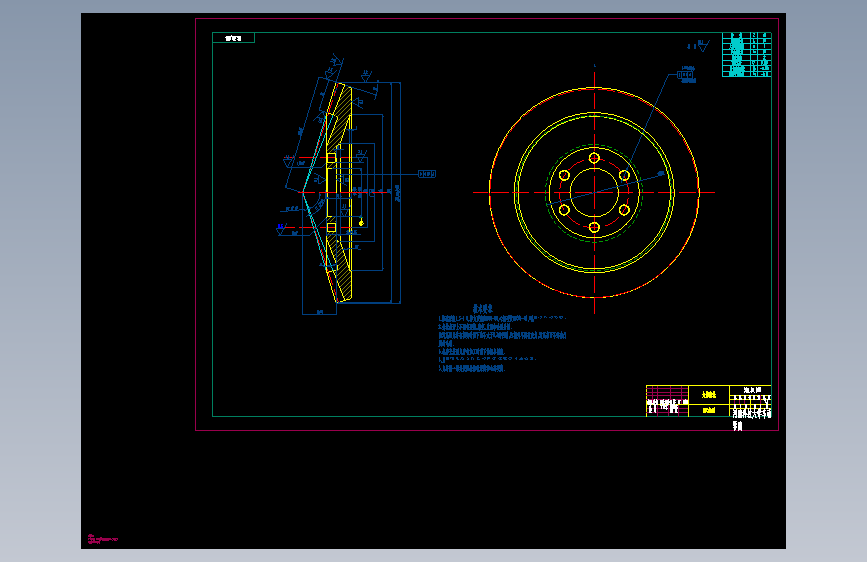Select the small label box at the frame's top left

pyautogui.click(x=233, y=38)
